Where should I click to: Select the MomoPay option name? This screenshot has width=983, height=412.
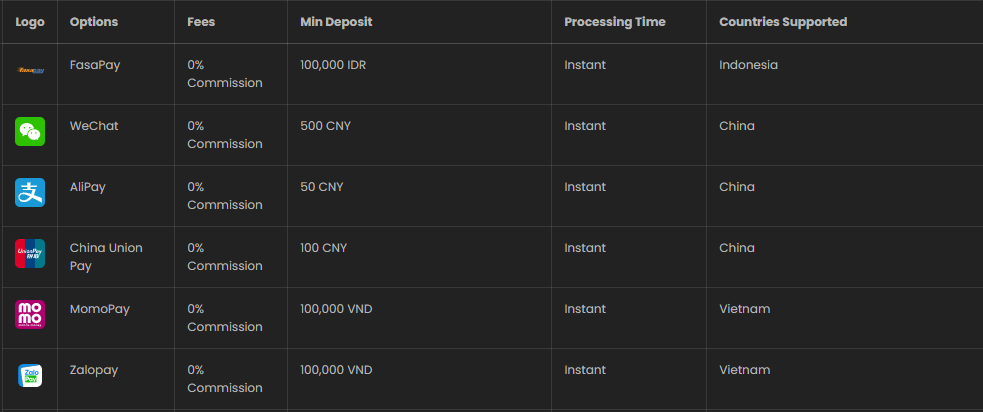(100, 309)
